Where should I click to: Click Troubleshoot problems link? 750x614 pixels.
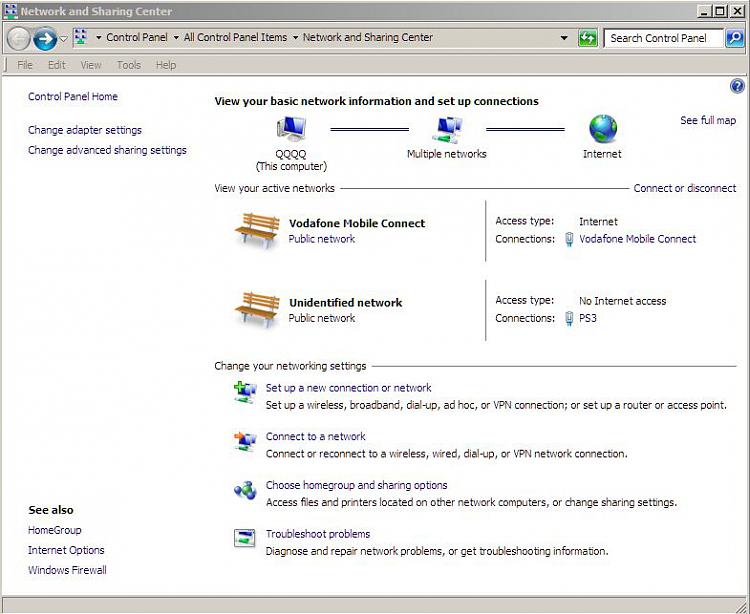pos(318,534)
